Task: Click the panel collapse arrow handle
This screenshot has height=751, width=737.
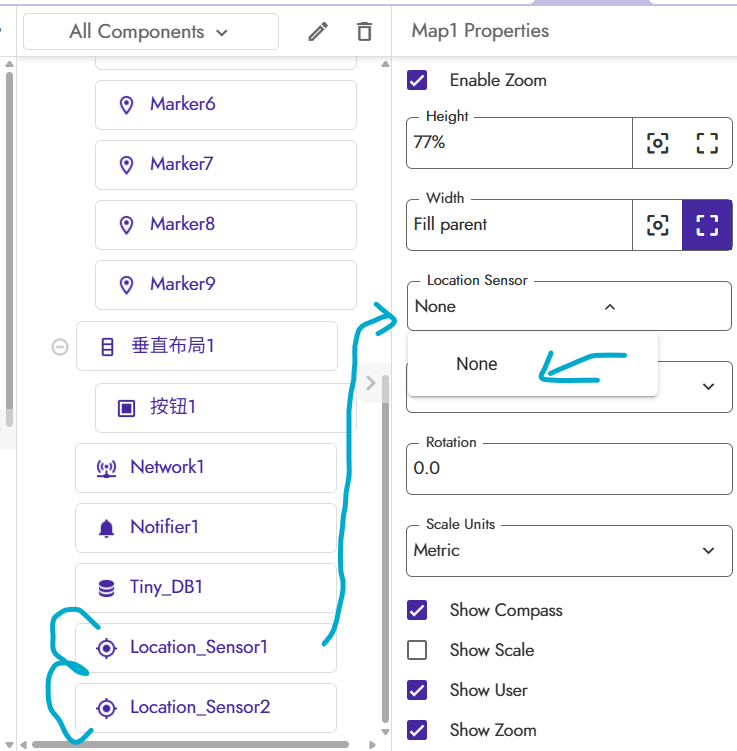Action: 370,382
